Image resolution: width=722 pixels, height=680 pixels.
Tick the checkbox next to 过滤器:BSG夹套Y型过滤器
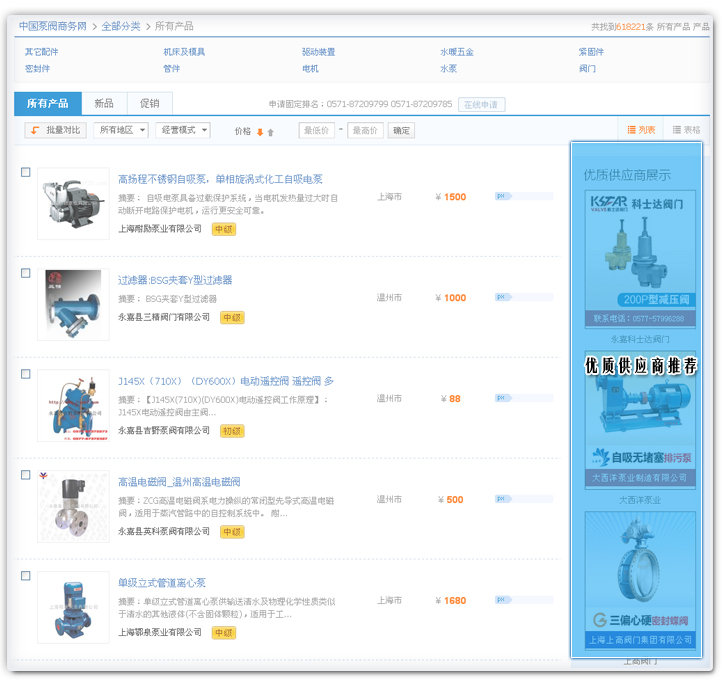coord(26,273)
